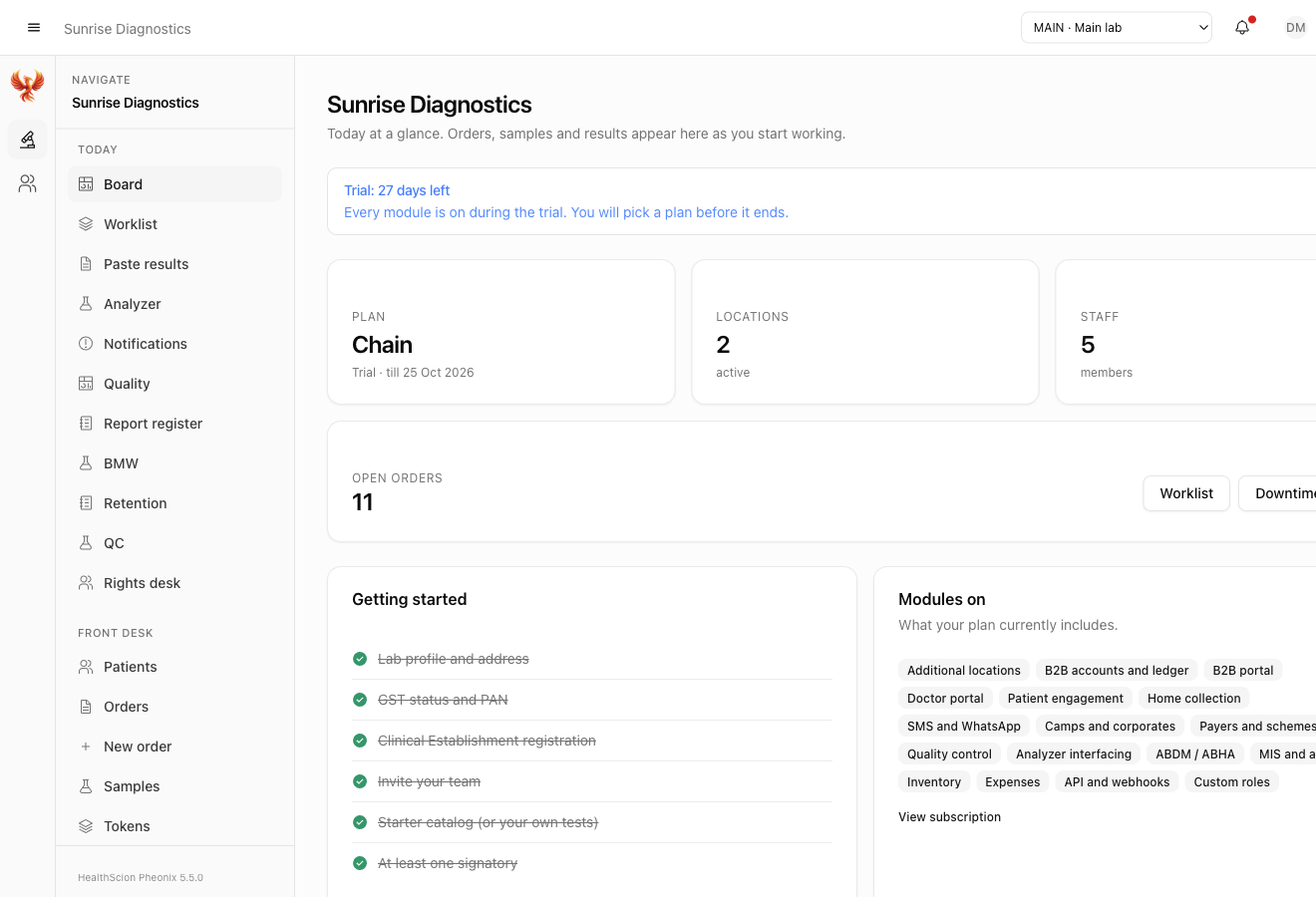The width and height of the screenshot is (1316, 897).
Task: Open the View subscription link
Action: tap(949, 817)
